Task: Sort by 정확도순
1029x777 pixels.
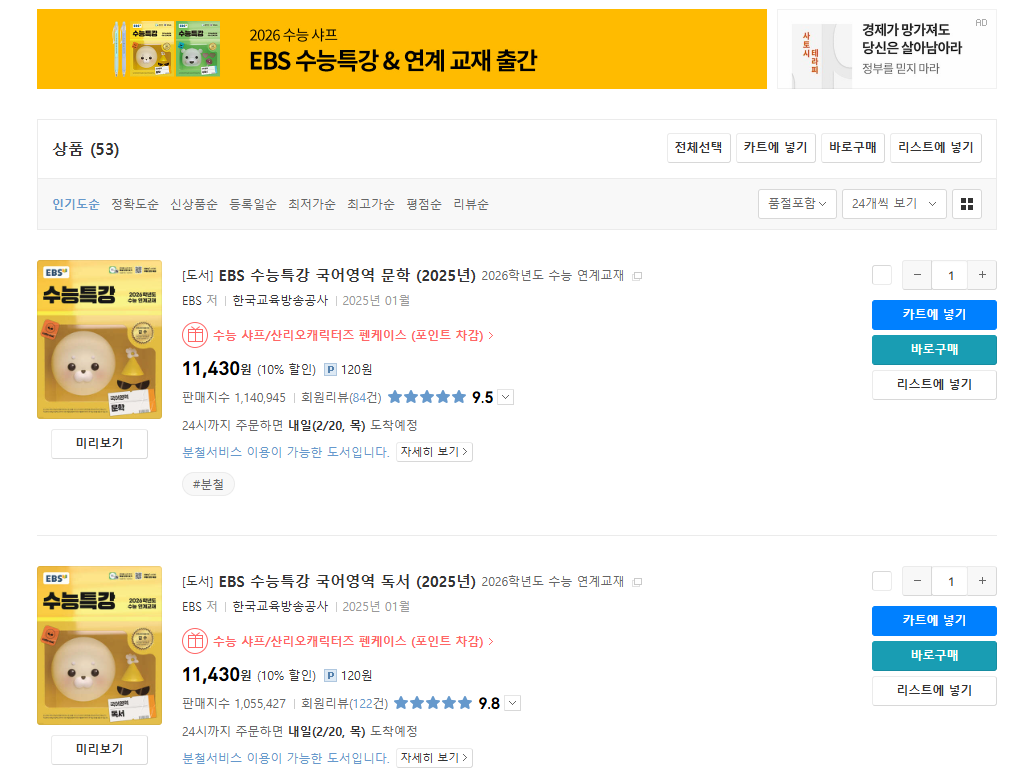Action: [x=135, y=204]
